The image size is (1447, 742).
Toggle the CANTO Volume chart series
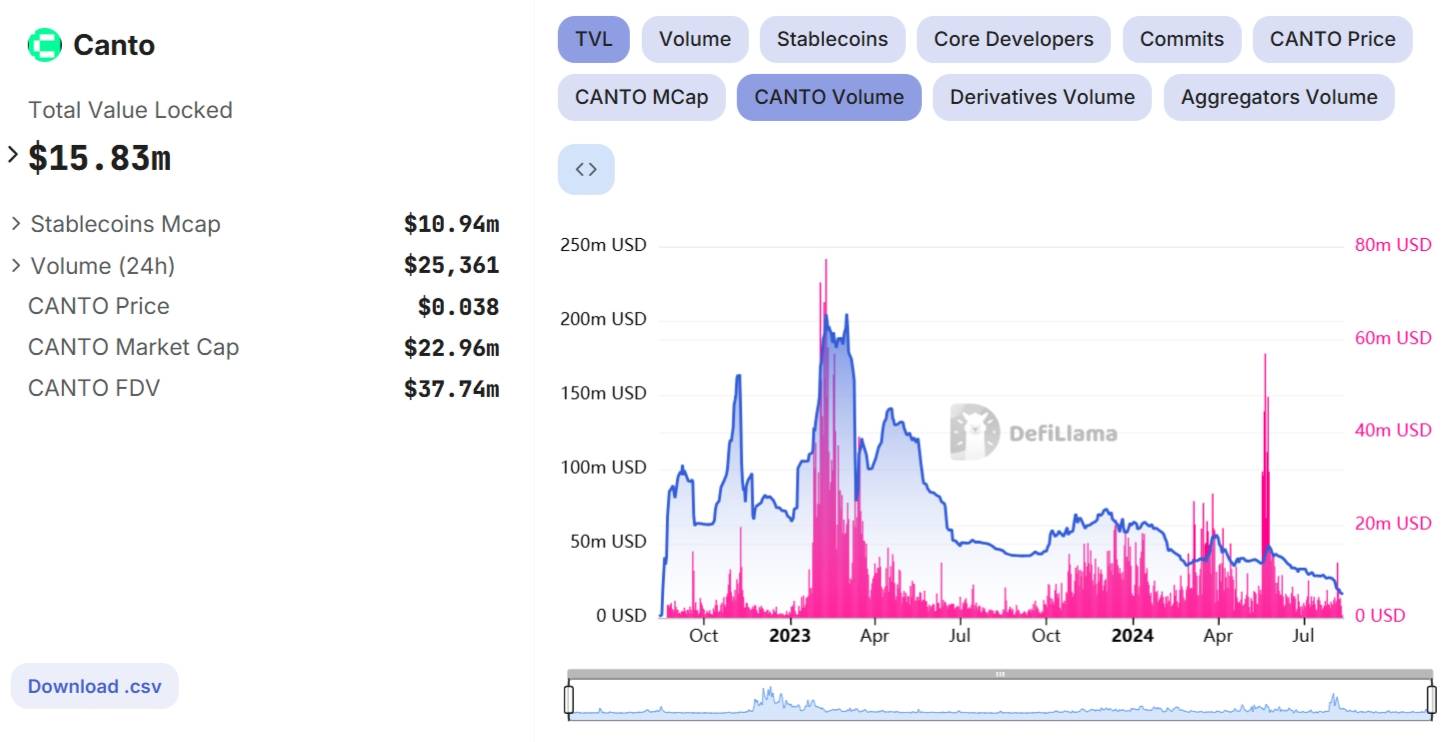click(x=829, y=97)
